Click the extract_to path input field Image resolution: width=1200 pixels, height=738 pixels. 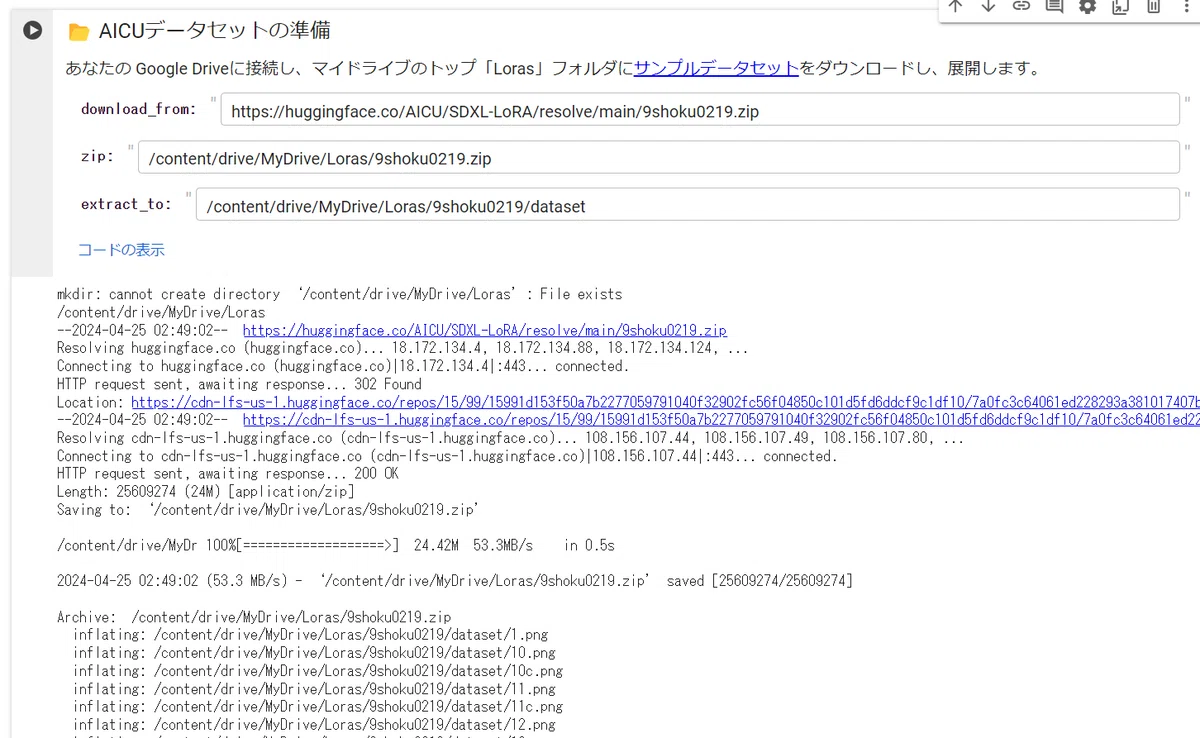(688, 204)
